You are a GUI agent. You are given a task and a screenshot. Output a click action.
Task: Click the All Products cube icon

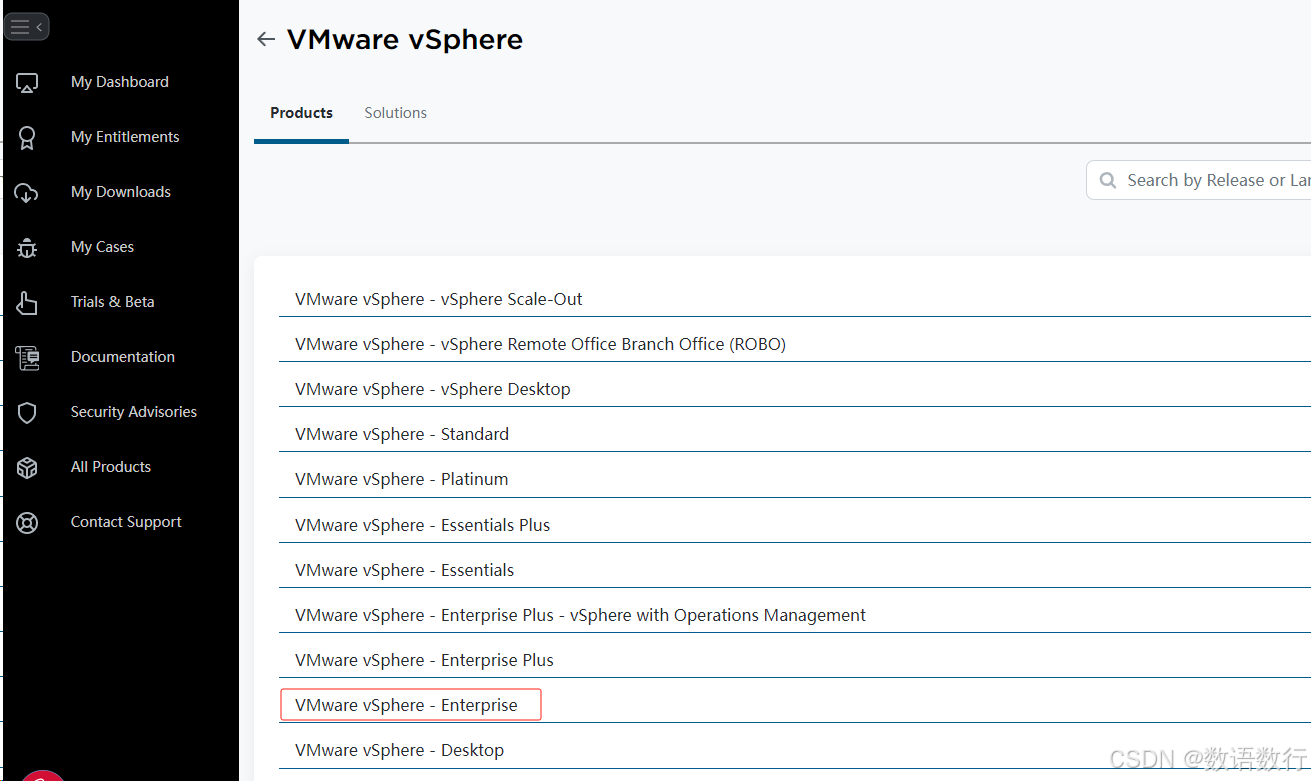[27, 468]
